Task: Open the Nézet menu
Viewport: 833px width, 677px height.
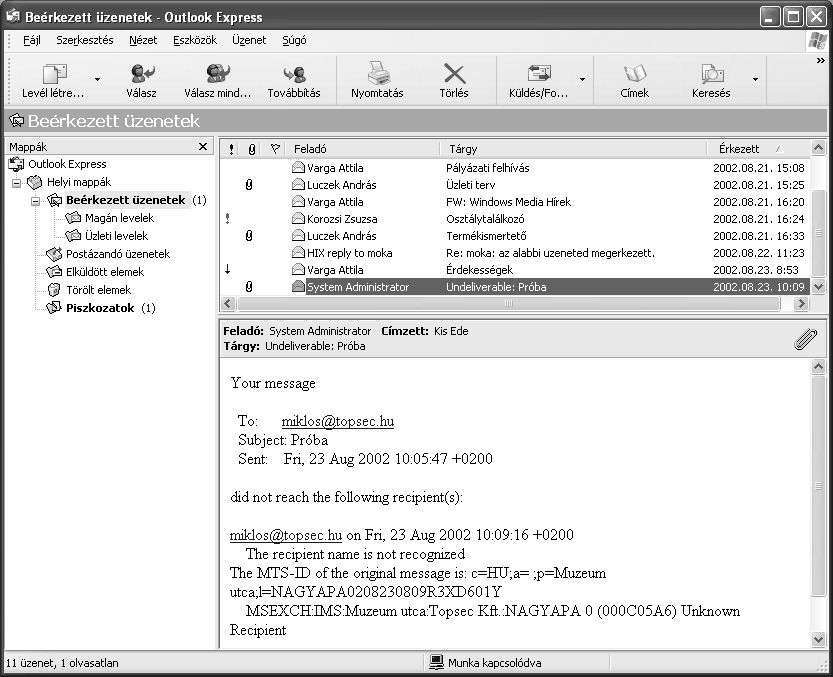Action: tap(143, 40)
